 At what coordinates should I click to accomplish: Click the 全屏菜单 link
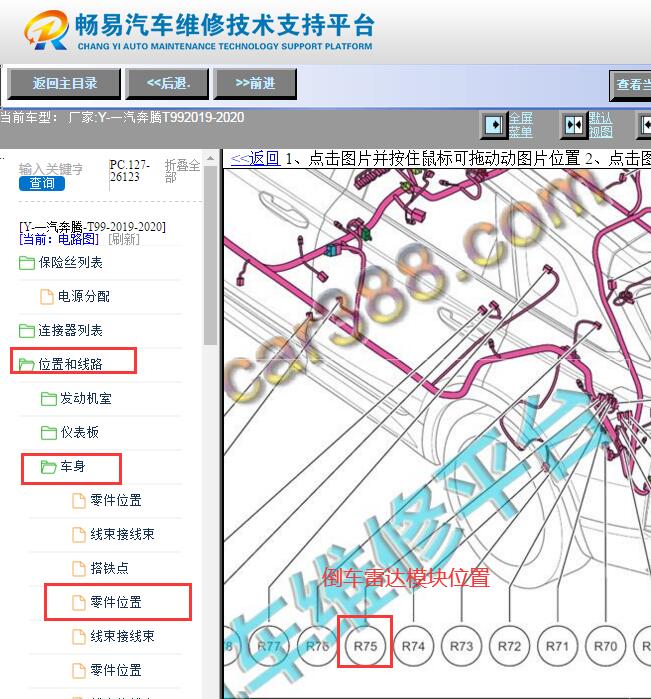pyautogui.click(x=521, y=125)
